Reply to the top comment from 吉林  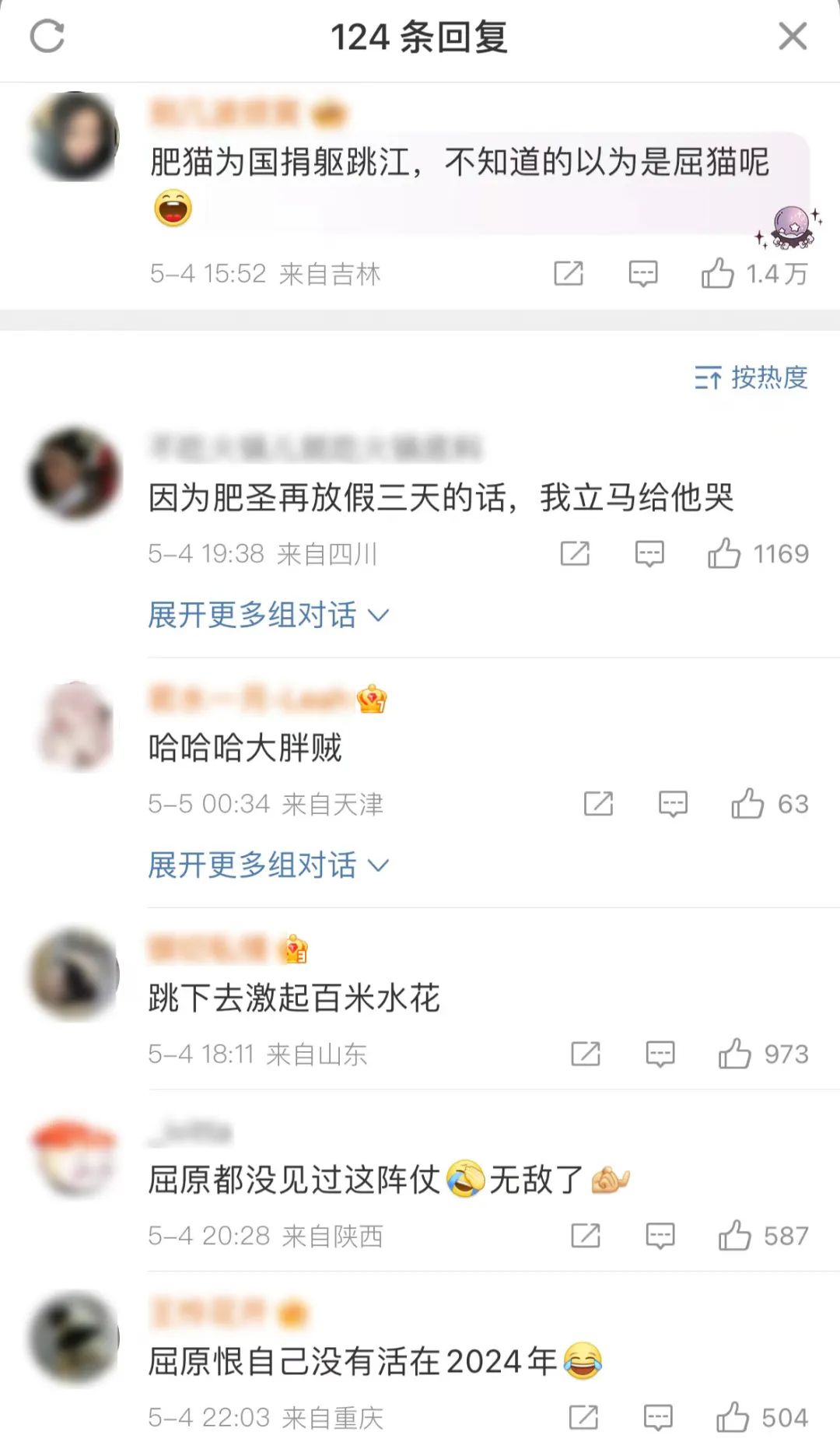click(x=643, y=274)
